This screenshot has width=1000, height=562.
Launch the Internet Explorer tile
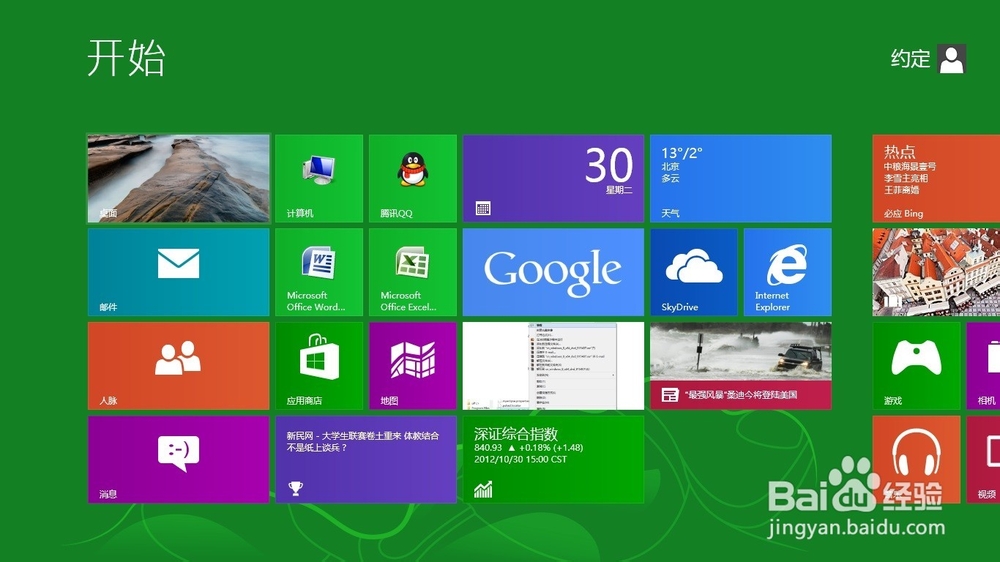(x=788, y=272)
